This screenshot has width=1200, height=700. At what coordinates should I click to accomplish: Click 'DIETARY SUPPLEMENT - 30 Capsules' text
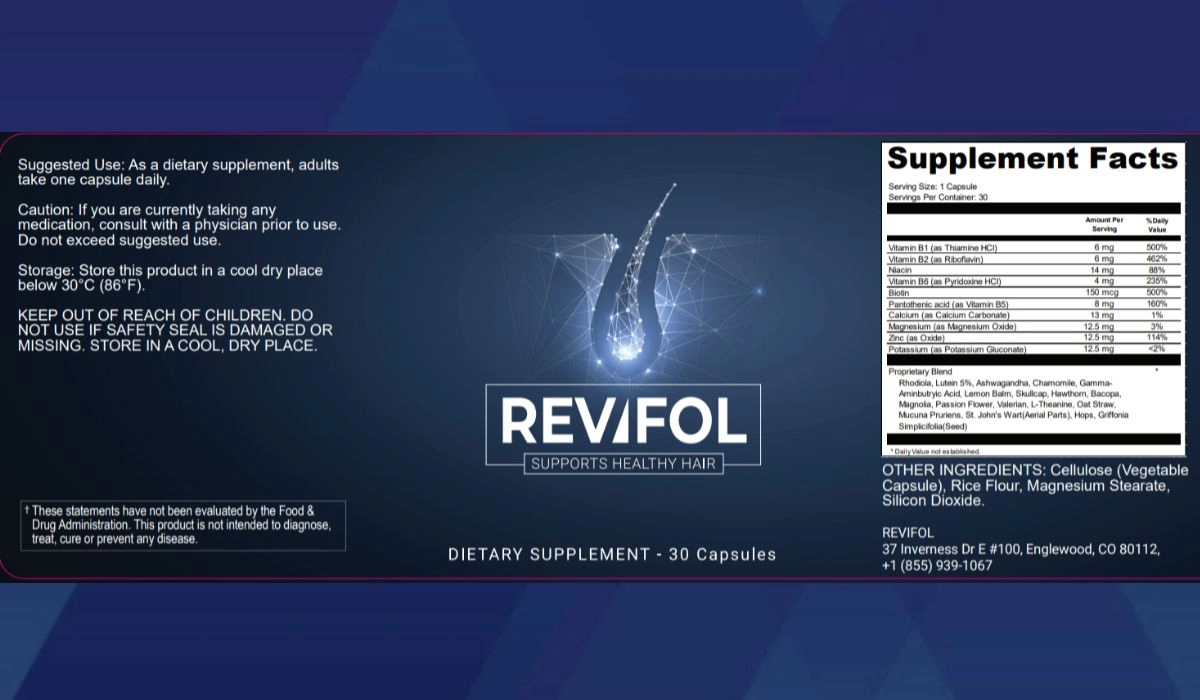[612, 554]
